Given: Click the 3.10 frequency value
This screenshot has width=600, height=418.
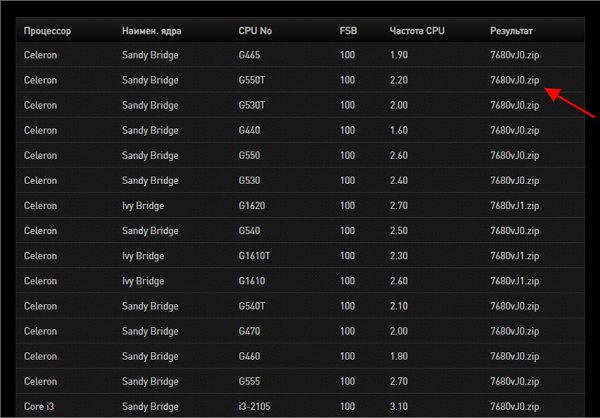Looking at the screenshot, I should click(399, 407).
